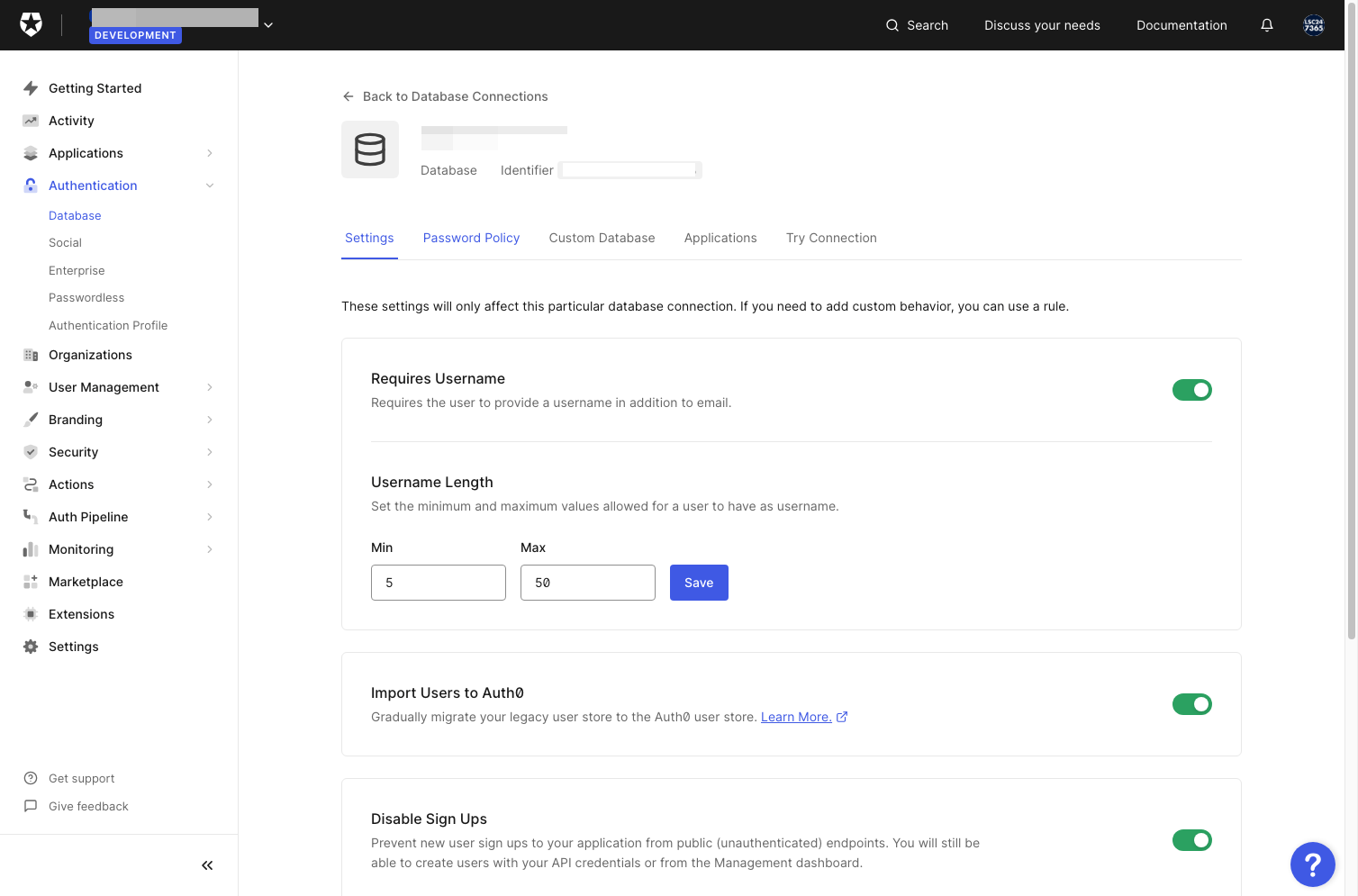Expand the Actions sidebar section

click(x=210, y=484)
